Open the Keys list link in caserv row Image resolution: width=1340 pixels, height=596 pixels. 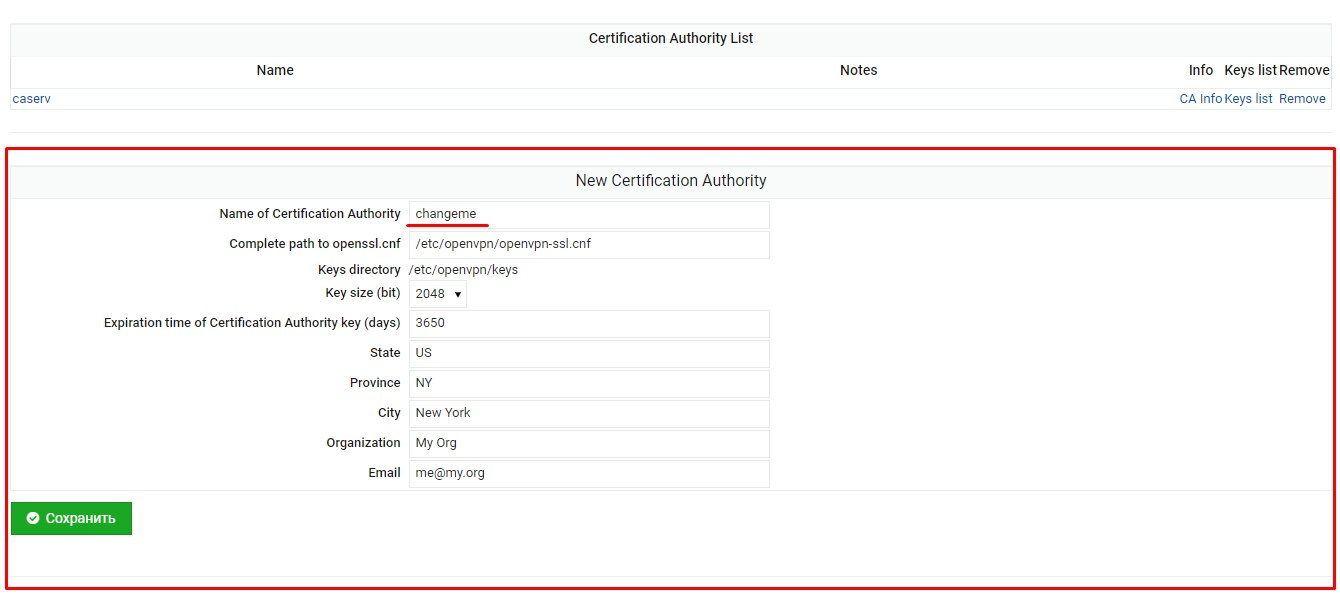pyautogui.click(x=1248, y=99)
